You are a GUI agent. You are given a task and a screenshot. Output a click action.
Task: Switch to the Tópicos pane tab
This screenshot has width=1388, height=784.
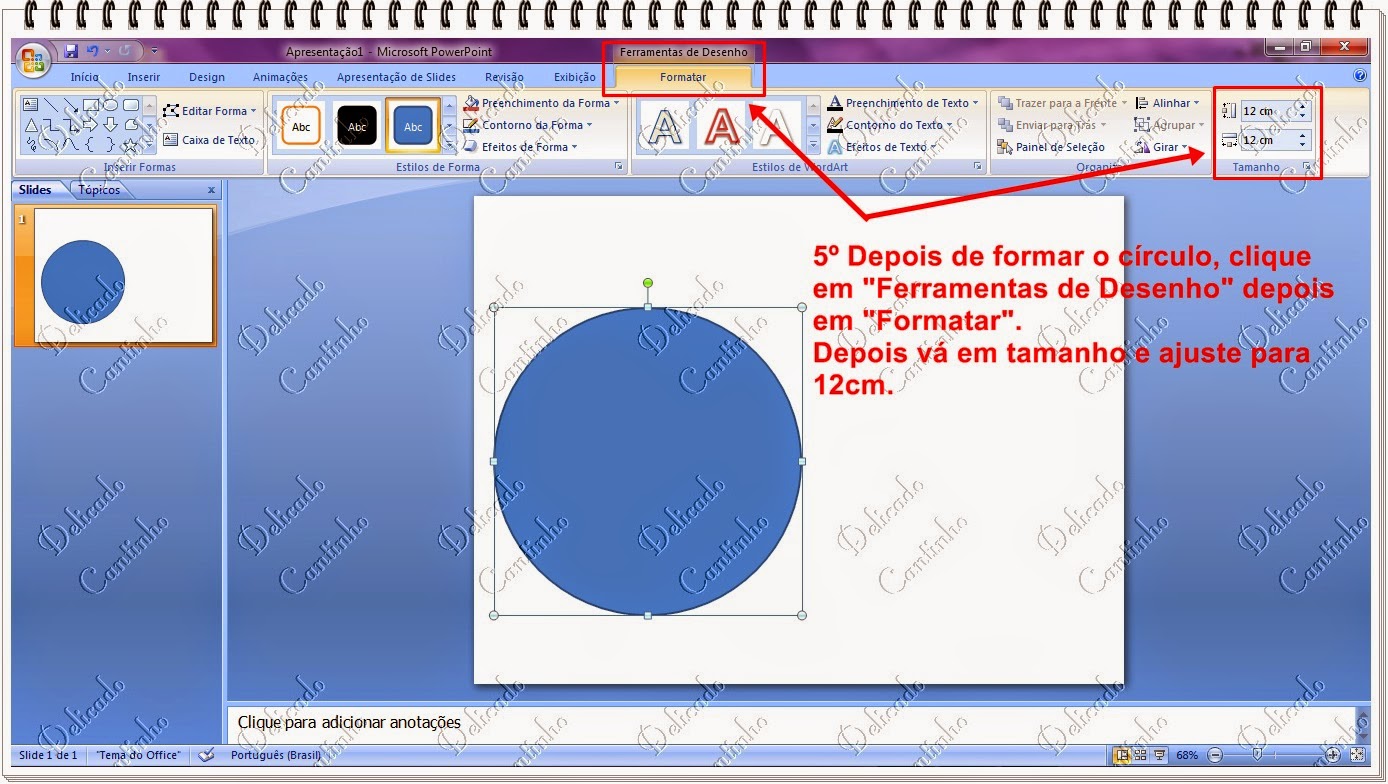point(99,190)
